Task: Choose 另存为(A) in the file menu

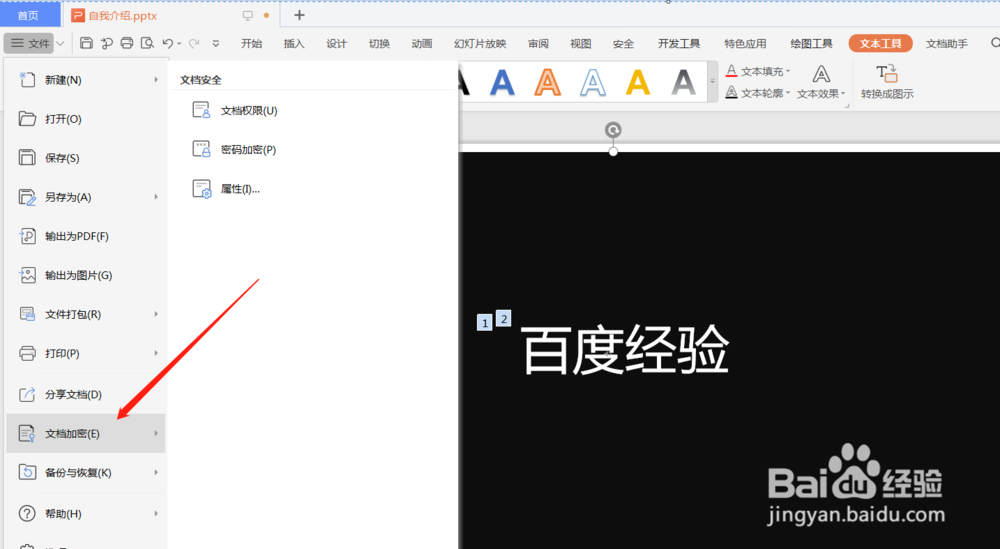Action: (x=86, y=197)
